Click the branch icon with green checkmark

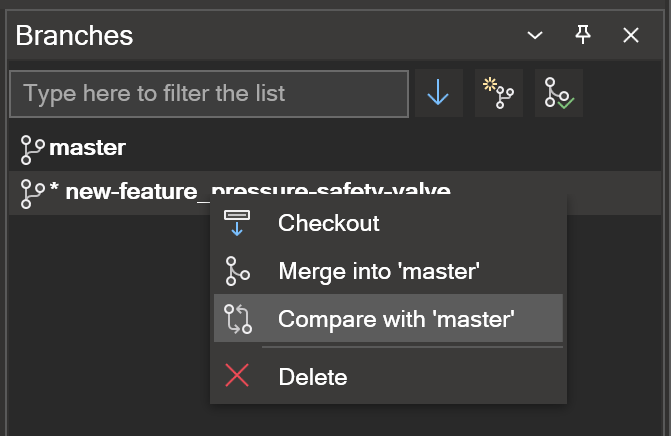(559, 93)
